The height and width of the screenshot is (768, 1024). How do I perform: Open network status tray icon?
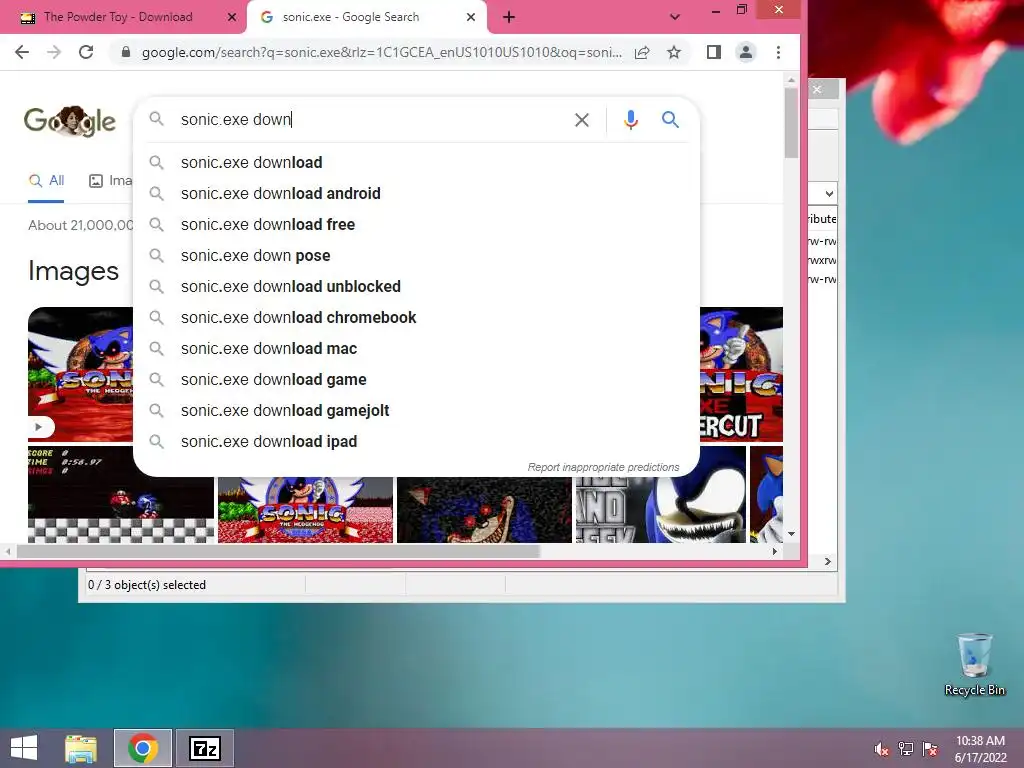pyautogui.click(x=906, y=748)
